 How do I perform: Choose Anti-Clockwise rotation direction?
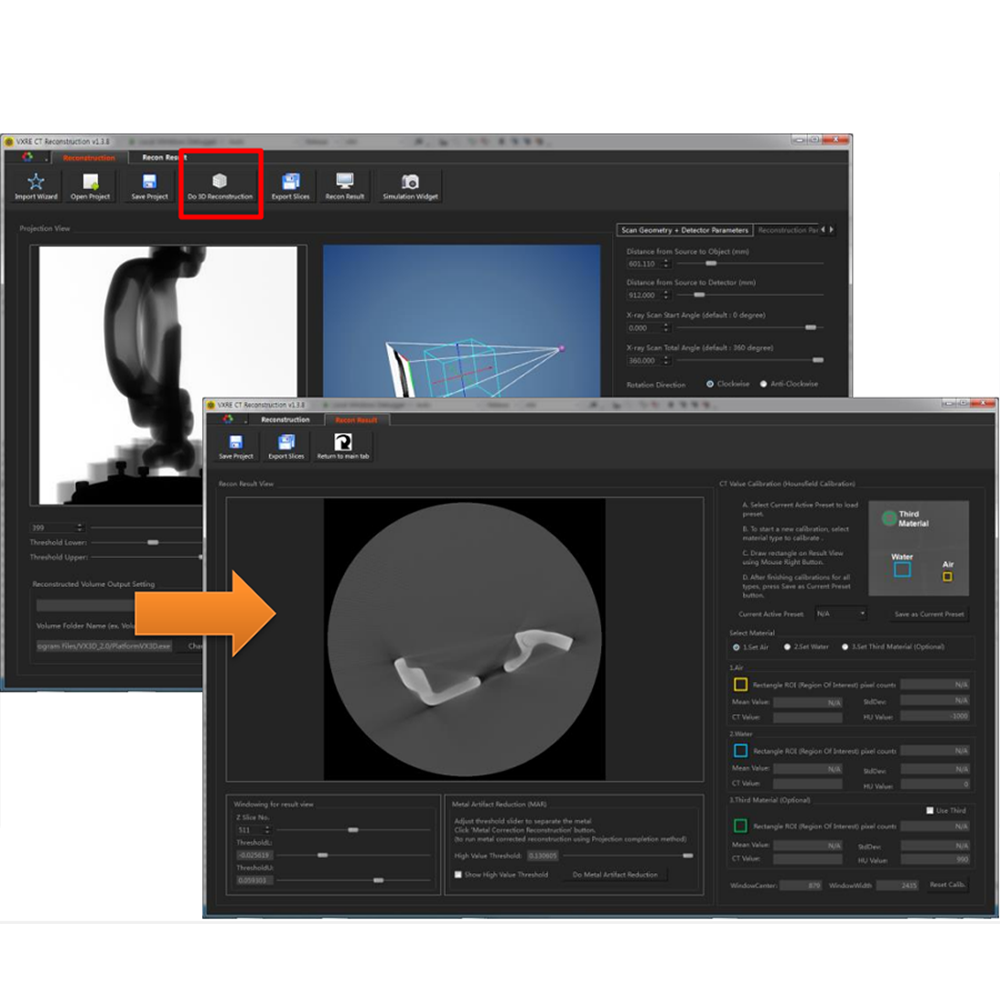point(764,384)
